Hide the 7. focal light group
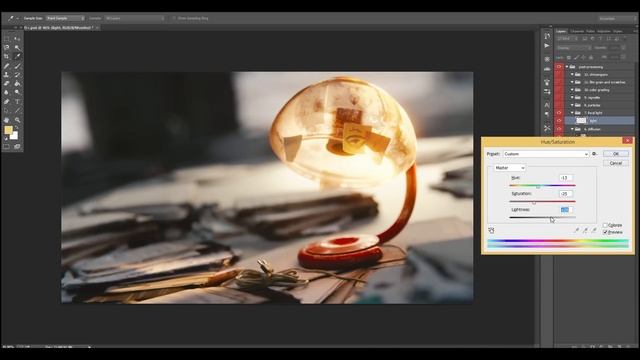The width and height of the screenshot is (640, 360). pos(559,113)
